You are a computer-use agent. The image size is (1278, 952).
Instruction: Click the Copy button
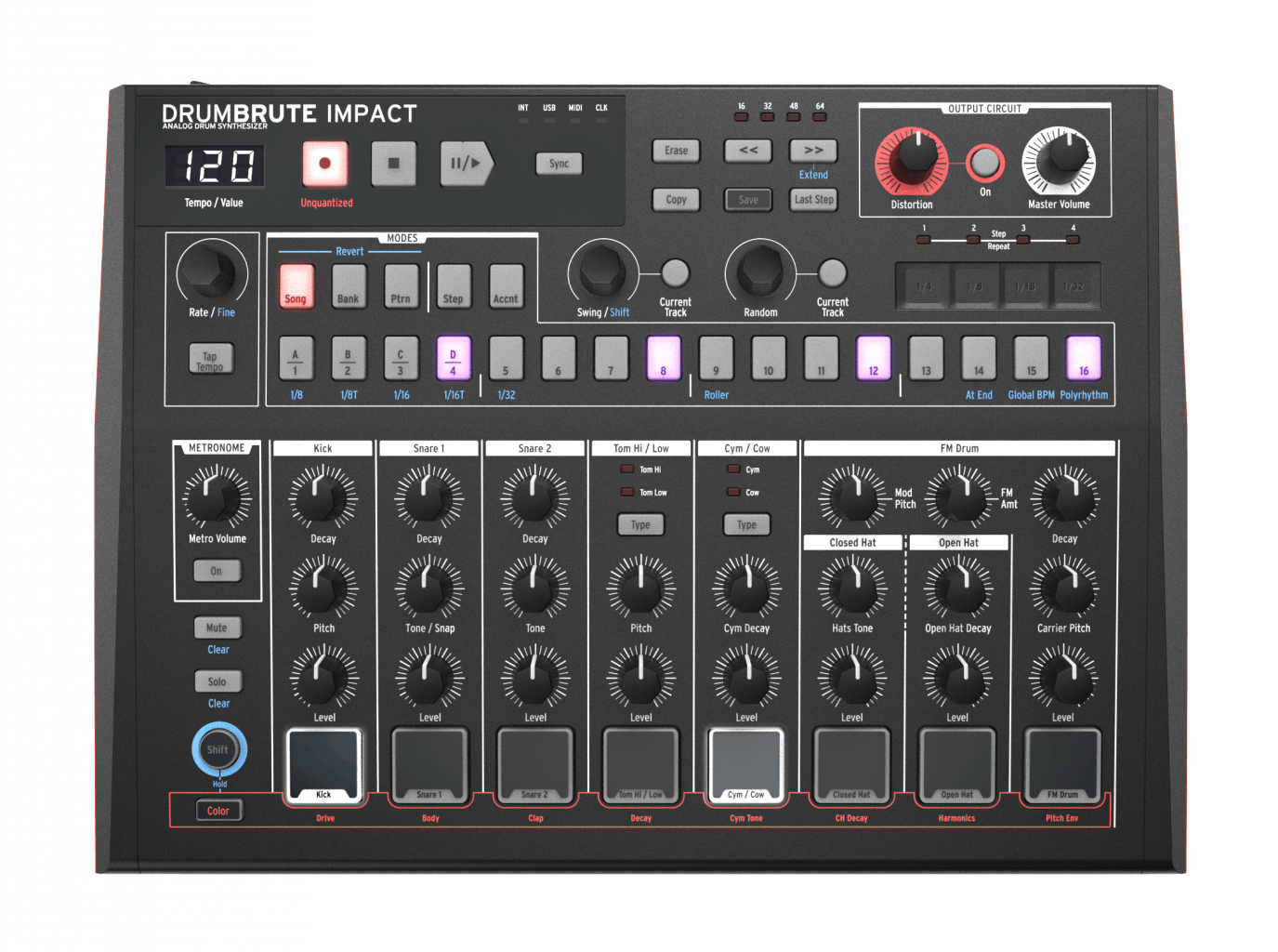(676, 199)
